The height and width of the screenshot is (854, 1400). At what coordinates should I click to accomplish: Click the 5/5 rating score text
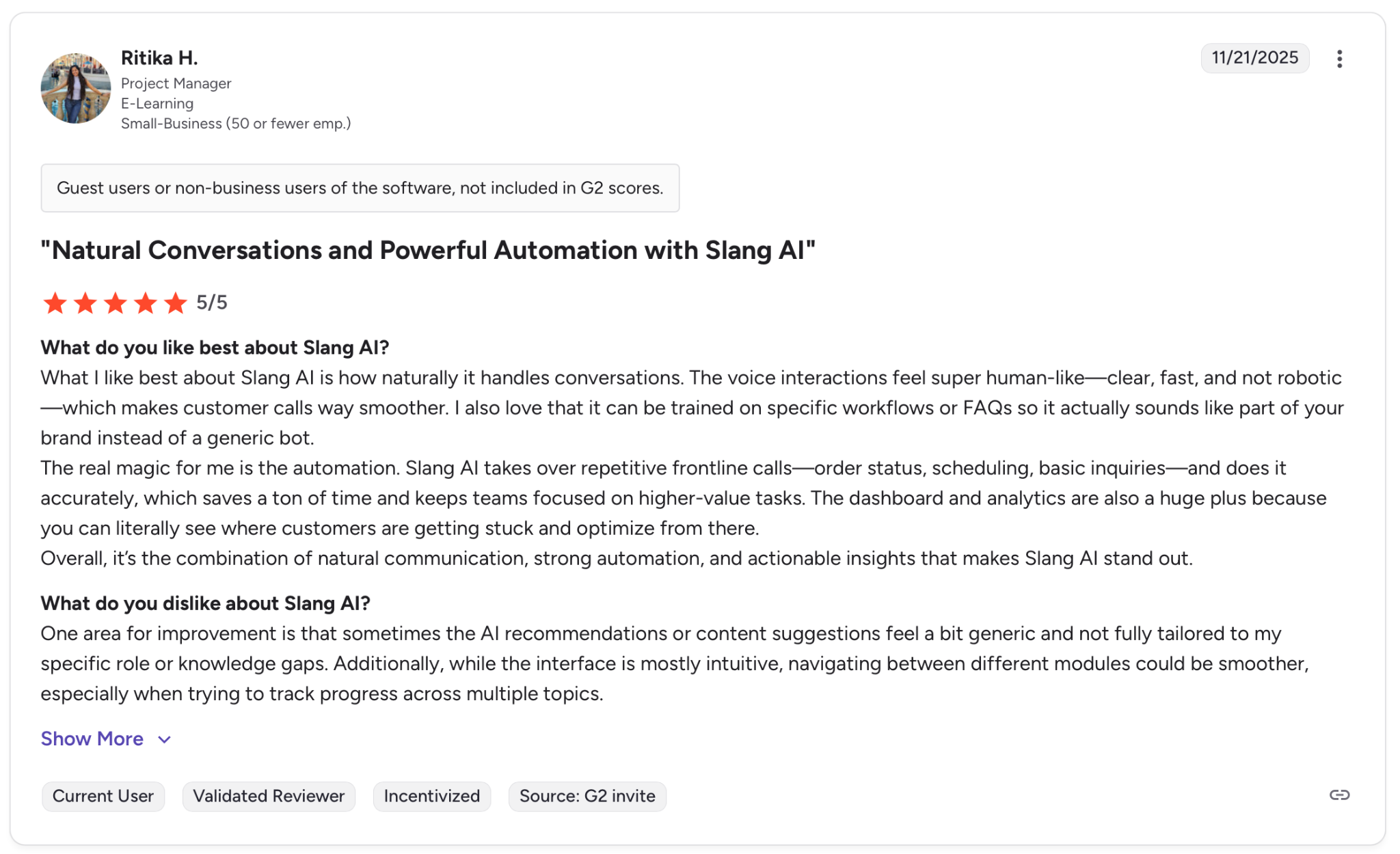[x=212, y=303]
